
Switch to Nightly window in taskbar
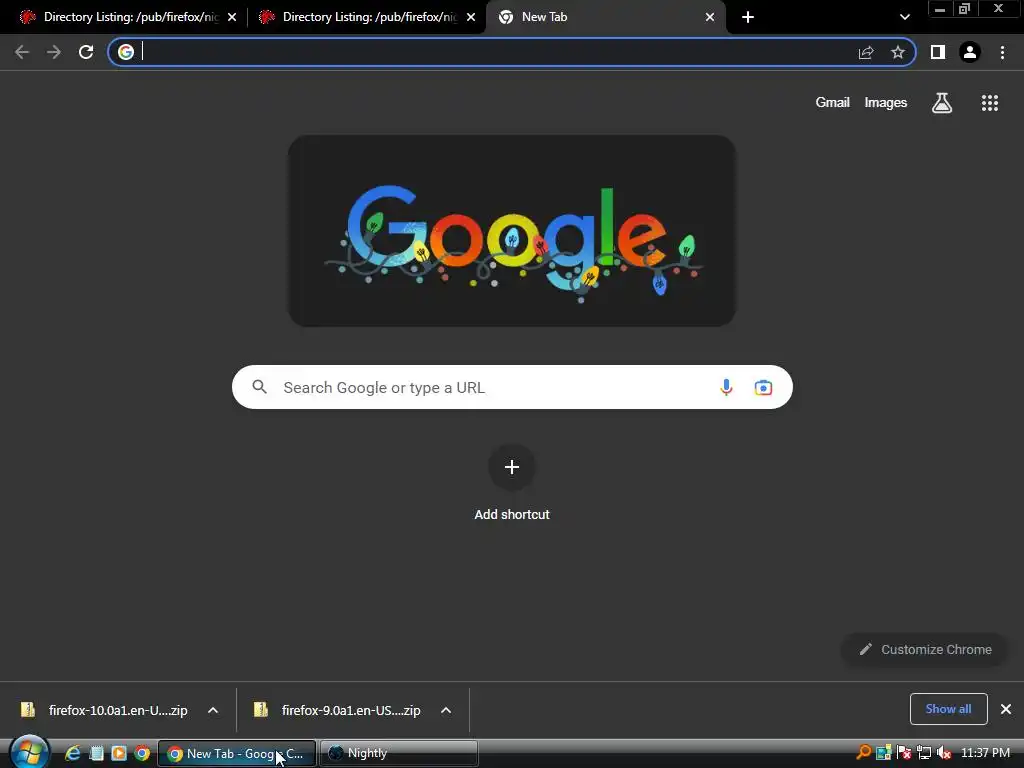point(398,753)
